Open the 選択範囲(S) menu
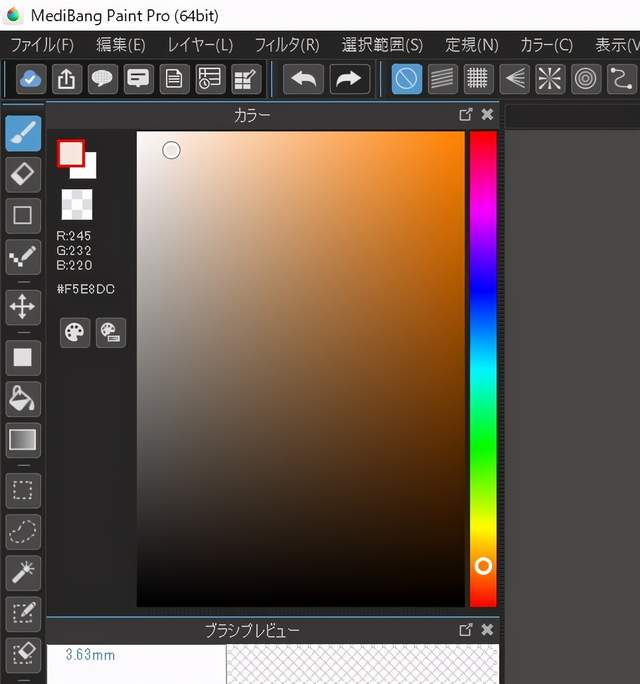640x684 pixels. (382, 45)
